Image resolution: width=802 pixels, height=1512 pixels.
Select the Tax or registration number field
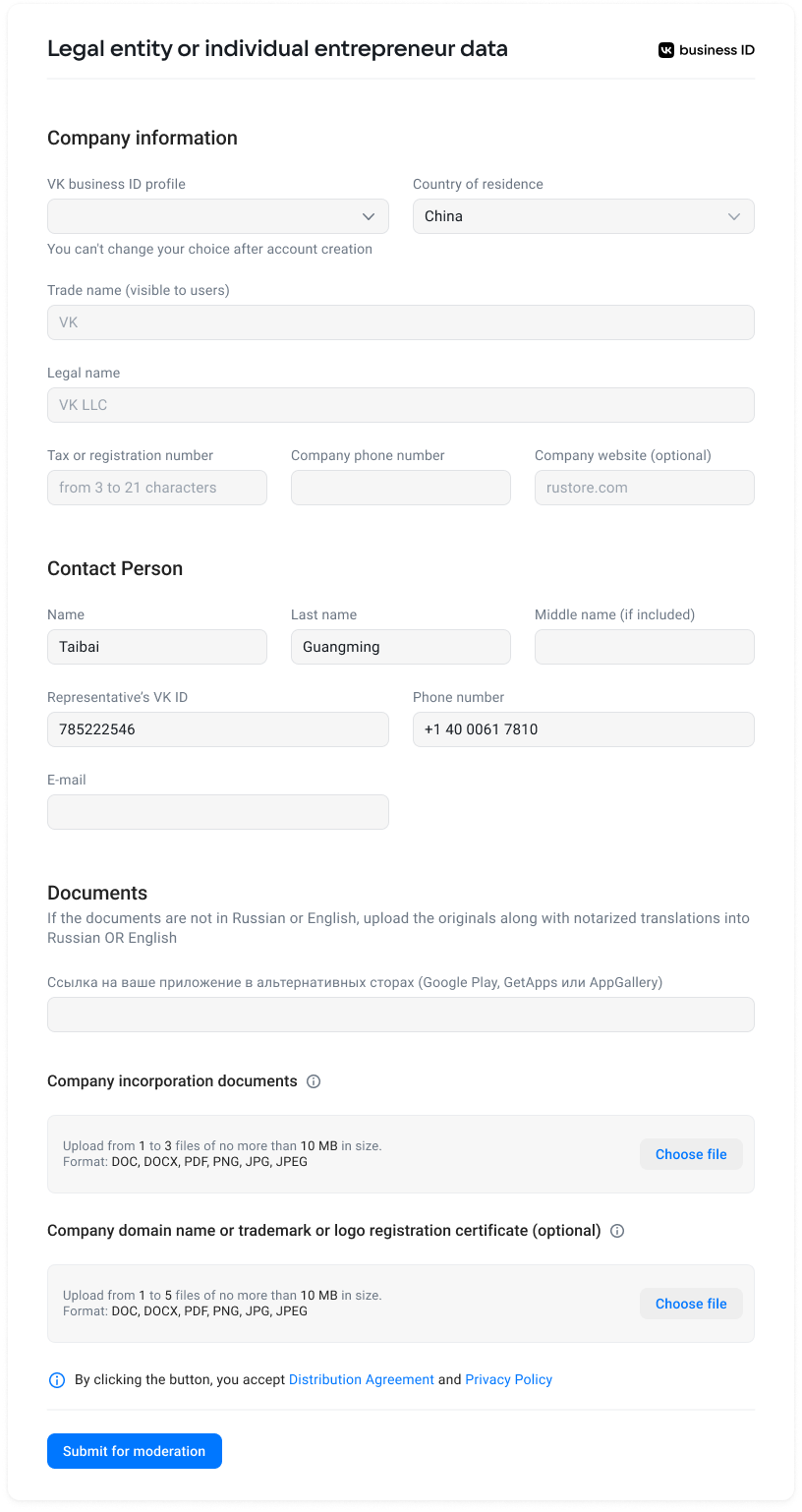(157, 488)
